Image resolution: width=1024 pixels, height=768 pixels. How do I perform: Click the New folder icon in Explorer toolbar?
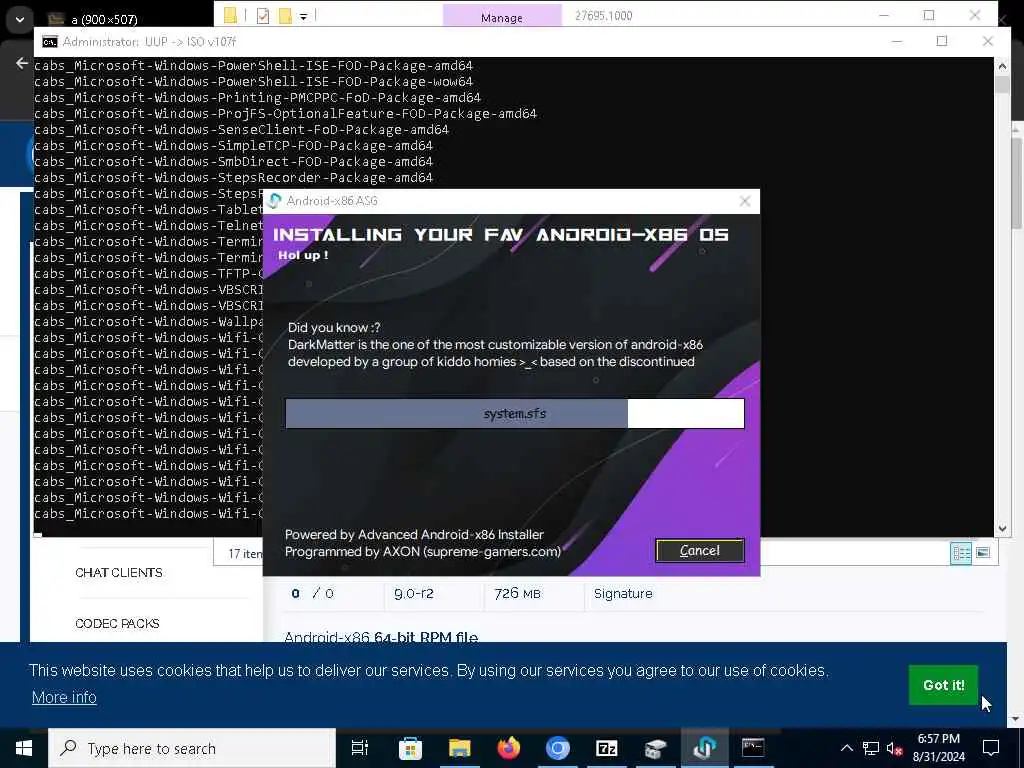coord(285,16)
